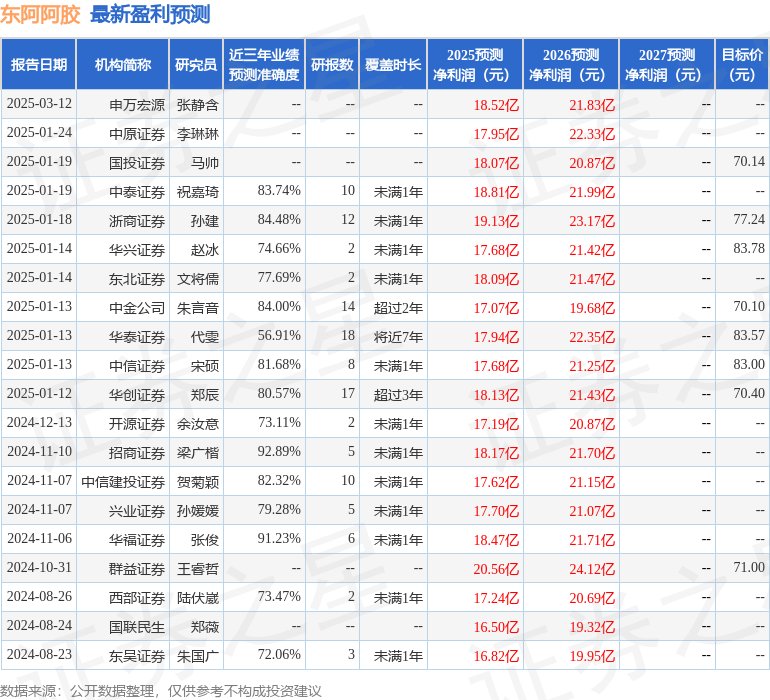Click researcher name 张静含
The width and height of the screenshot is (770, 700).
point(198,105)
